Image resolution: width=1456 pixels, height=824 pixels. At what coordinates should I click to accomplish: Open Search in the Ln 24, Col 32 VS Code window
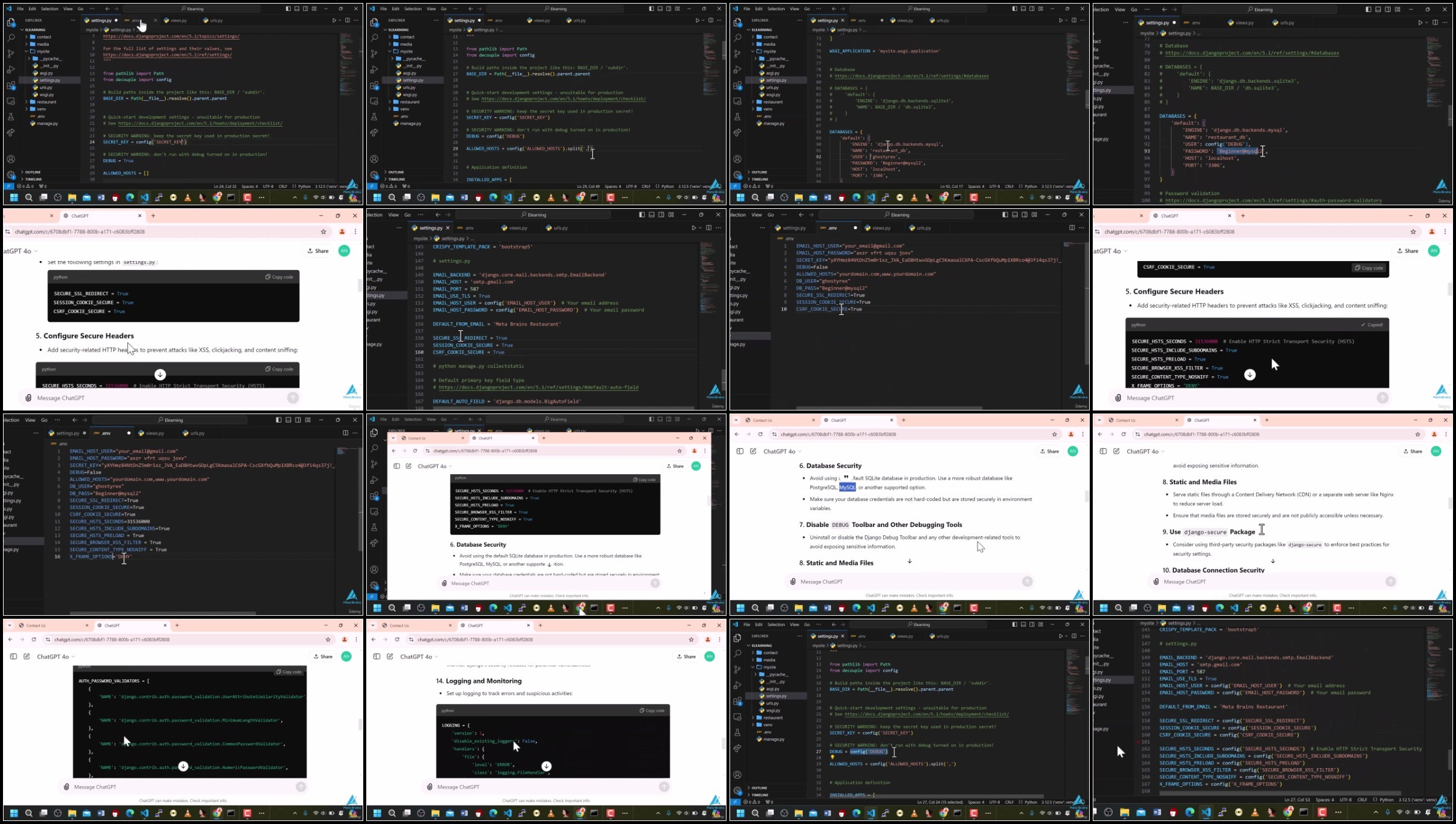(x=11, y=37)
